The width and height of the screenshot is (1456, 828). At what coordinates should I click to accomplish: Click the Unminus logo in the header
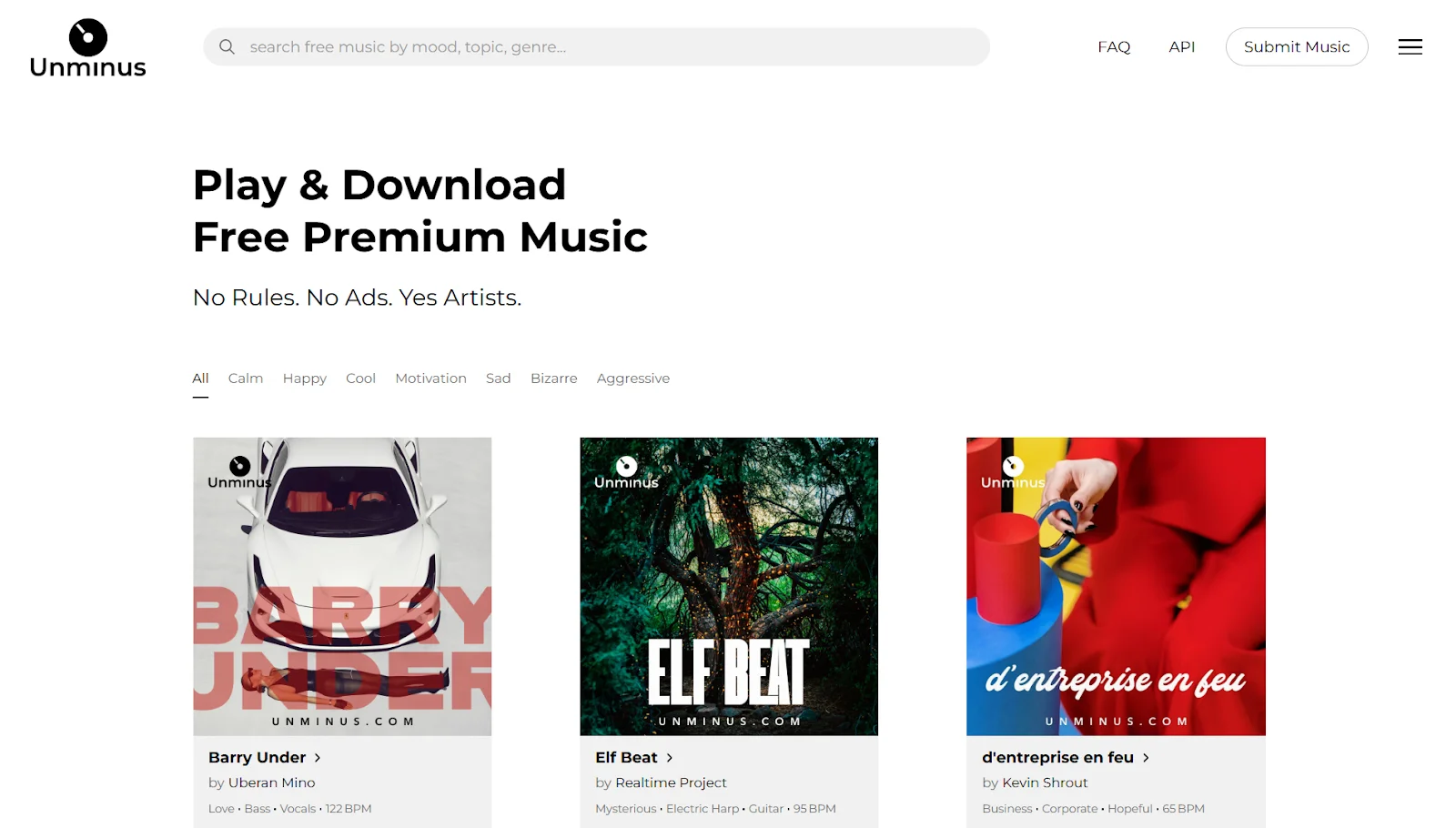(x=87, y=48)
